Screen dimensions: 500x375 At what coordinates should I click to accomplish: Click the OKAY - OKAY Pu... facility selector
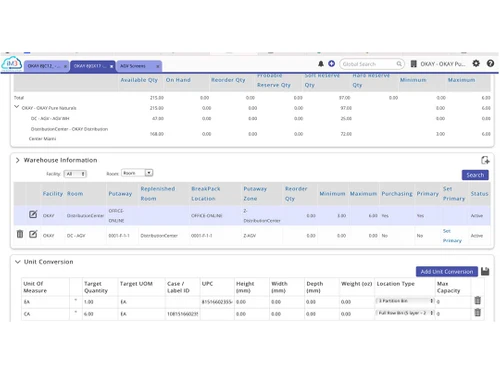[443, 64]
